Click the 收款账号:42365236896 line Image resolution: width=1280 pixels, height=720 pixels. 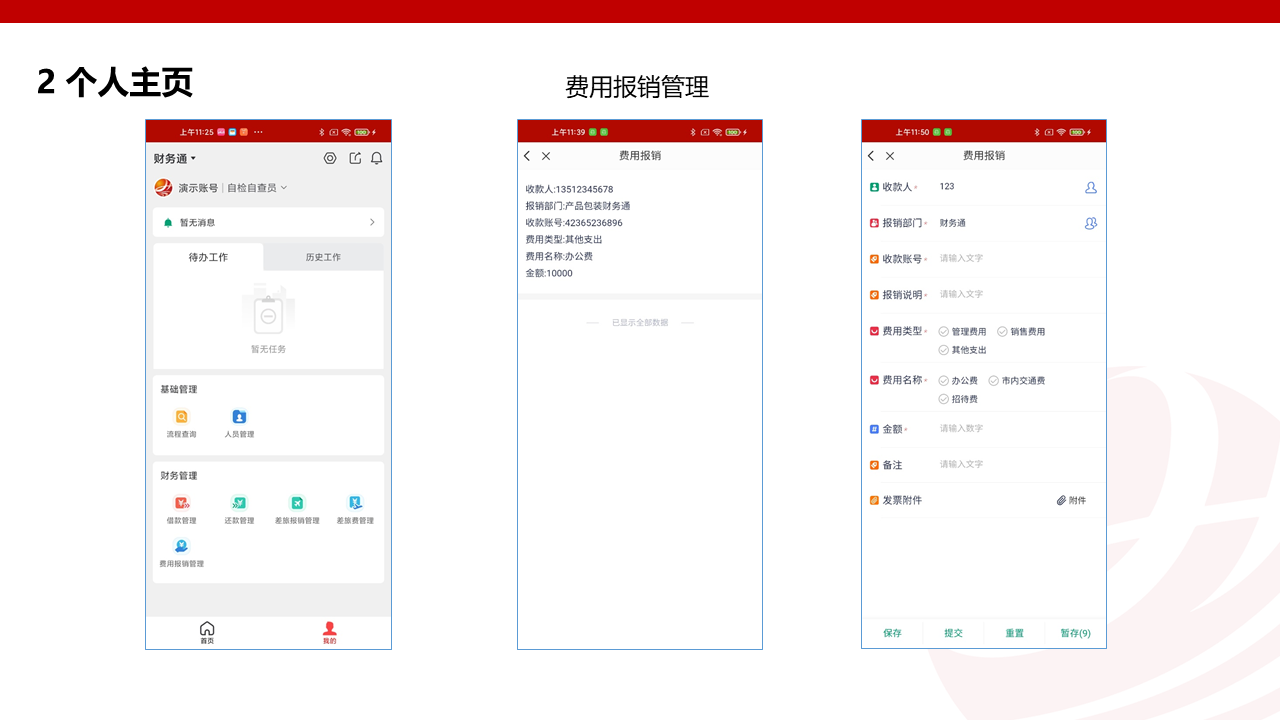click(574, 223)
